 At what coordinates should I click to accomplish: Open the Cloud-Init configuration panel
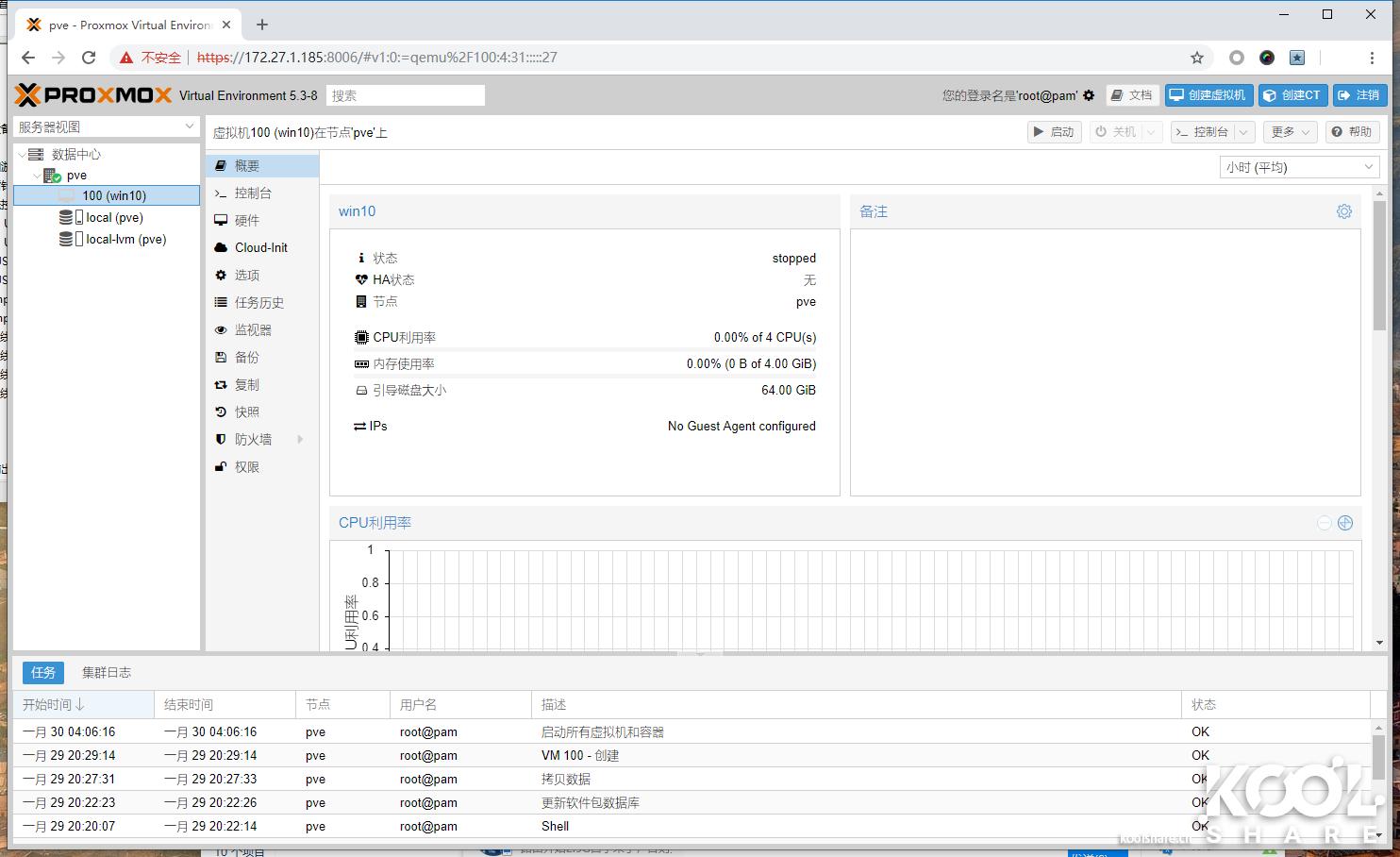click(258, 247)
